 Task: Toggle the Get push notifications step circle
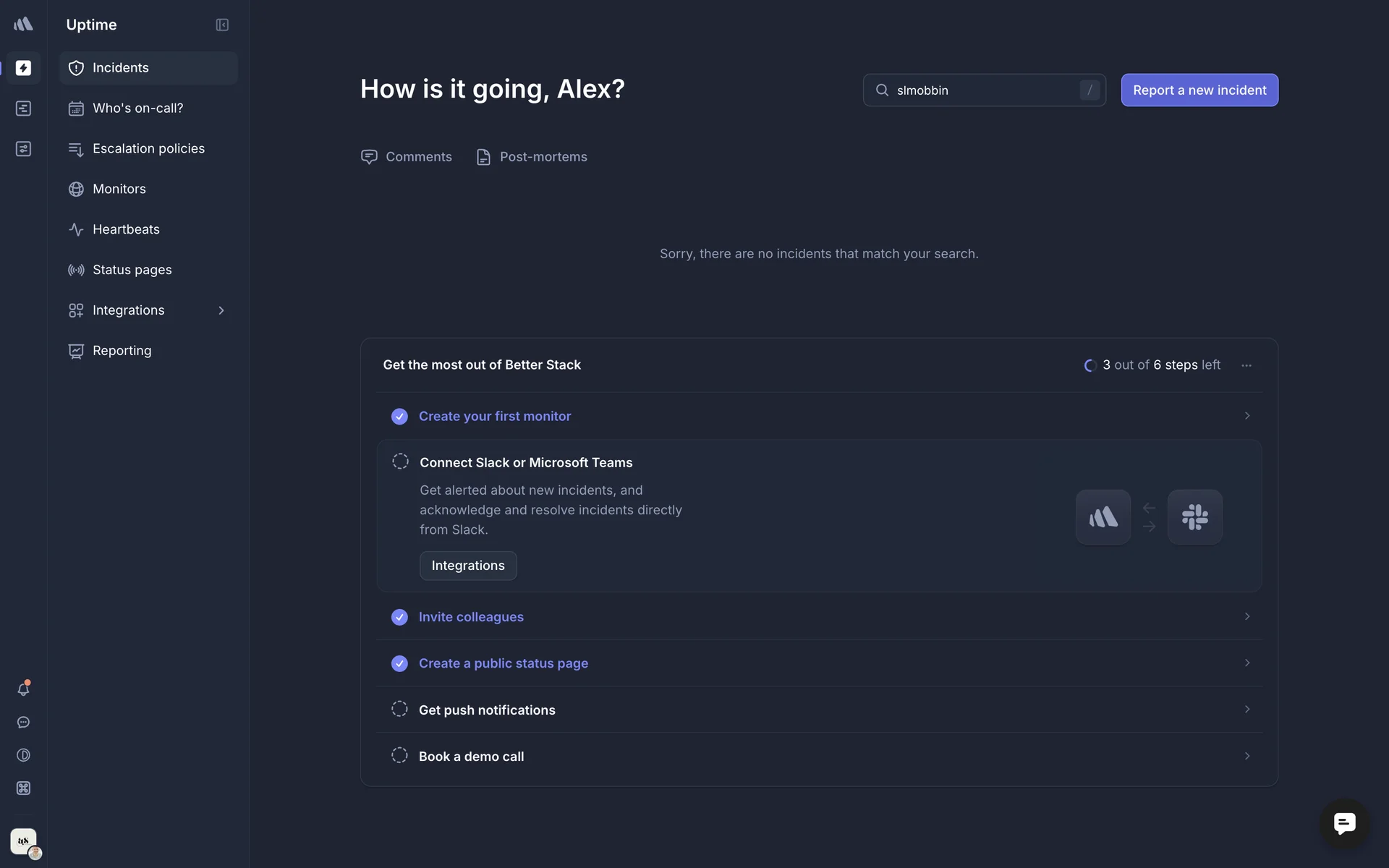pyautogui.click(x=399, y=710)
